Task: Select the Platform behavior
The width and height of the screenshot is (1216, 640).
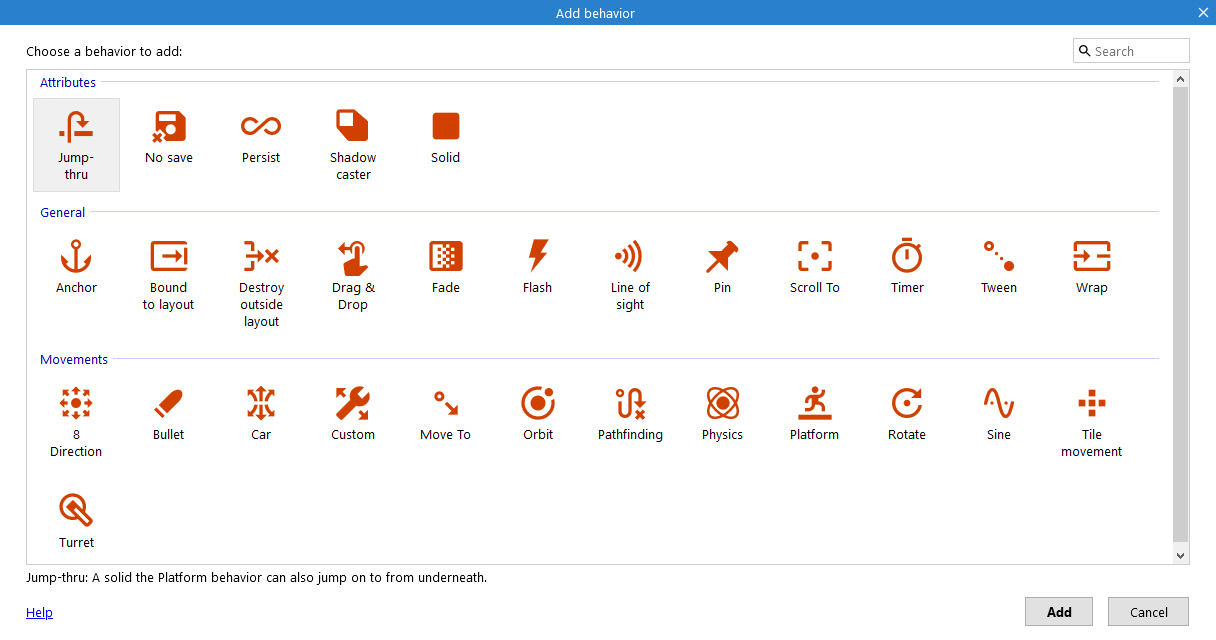Action: 815,414
